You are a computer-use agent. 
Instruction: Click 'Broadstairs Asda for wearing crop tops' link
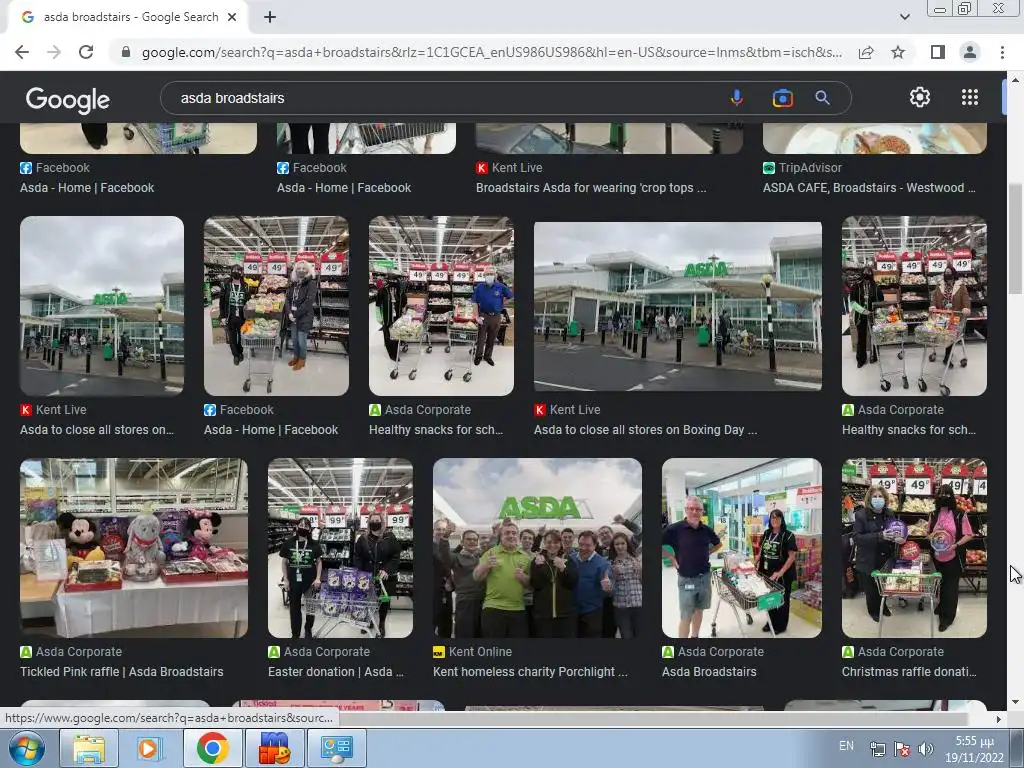click(x=591, y=187)
